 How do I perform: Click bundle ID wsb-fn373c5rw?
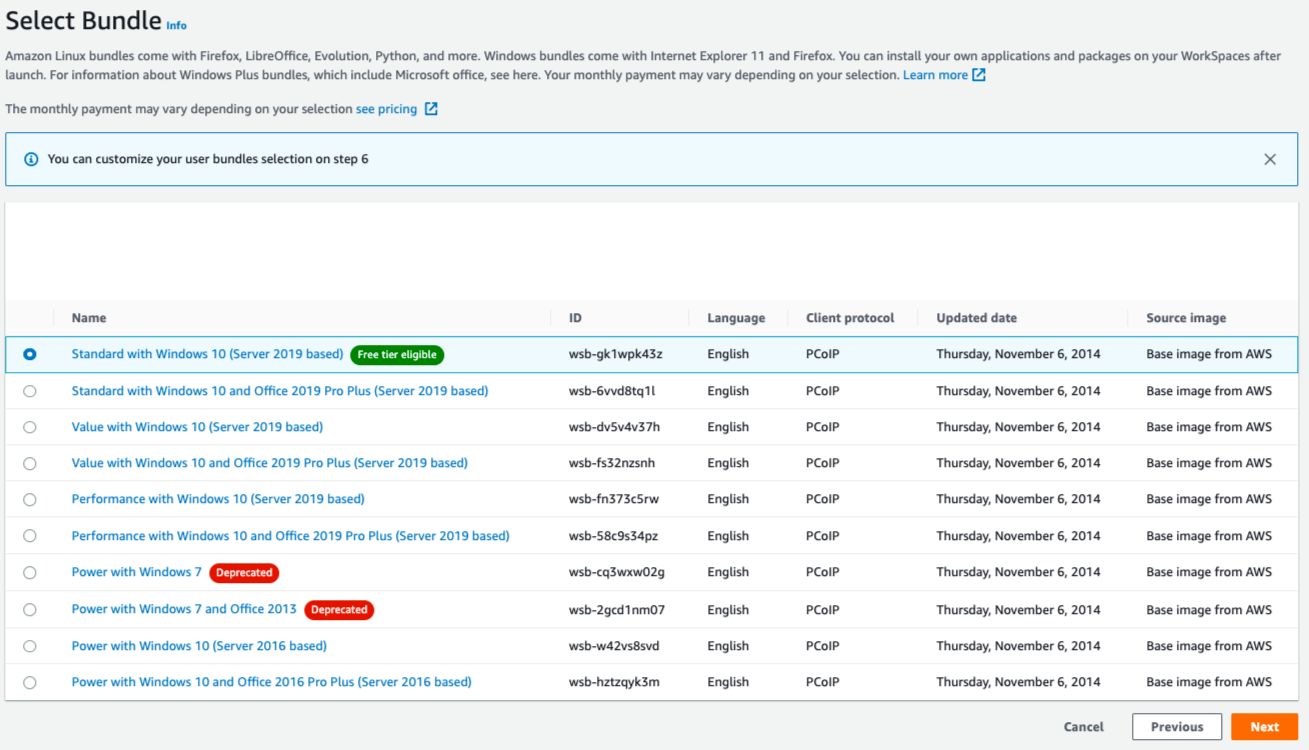click(614, 499)
